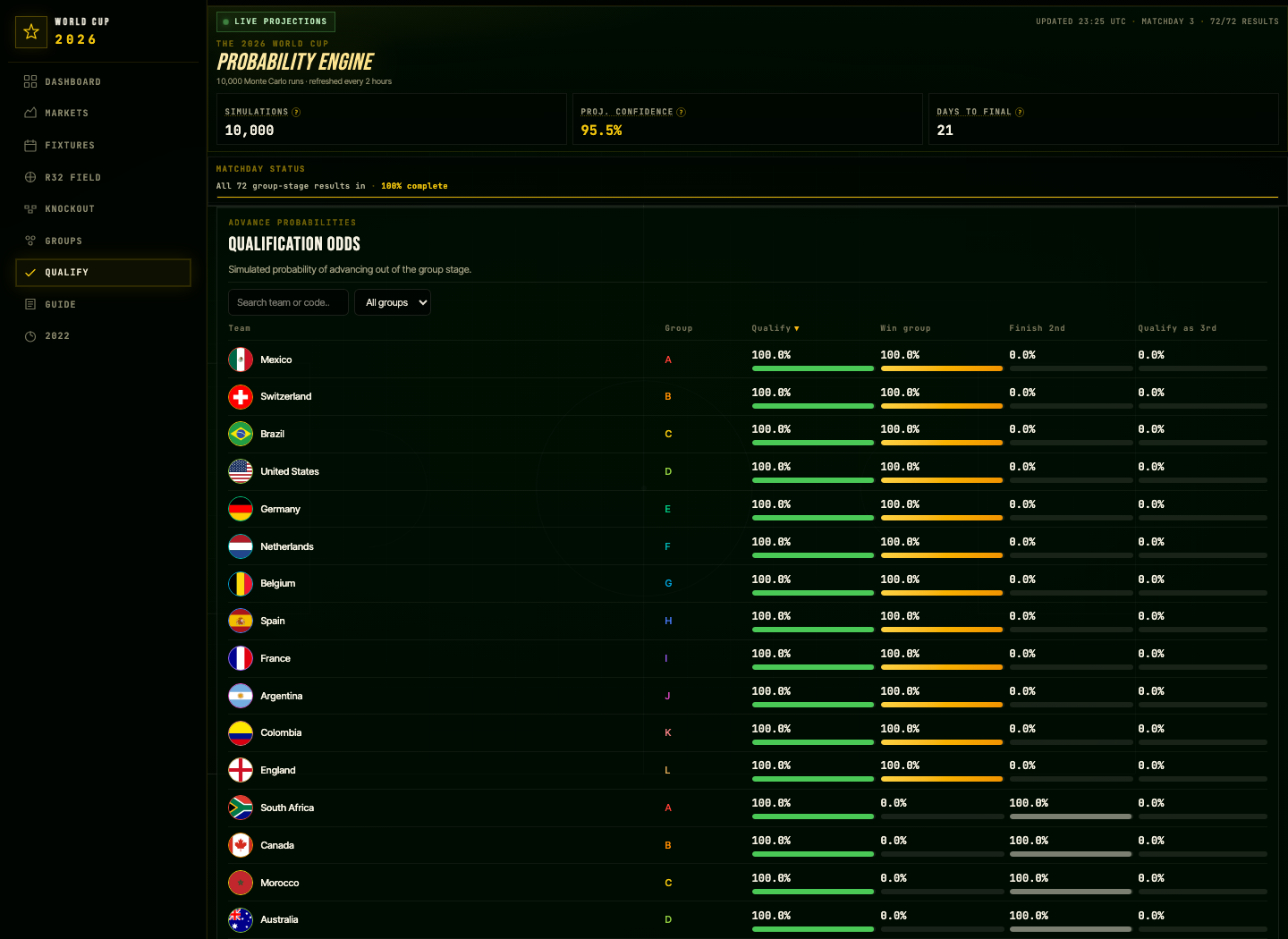Click the Morocco team name

click(x=280, y=883)
